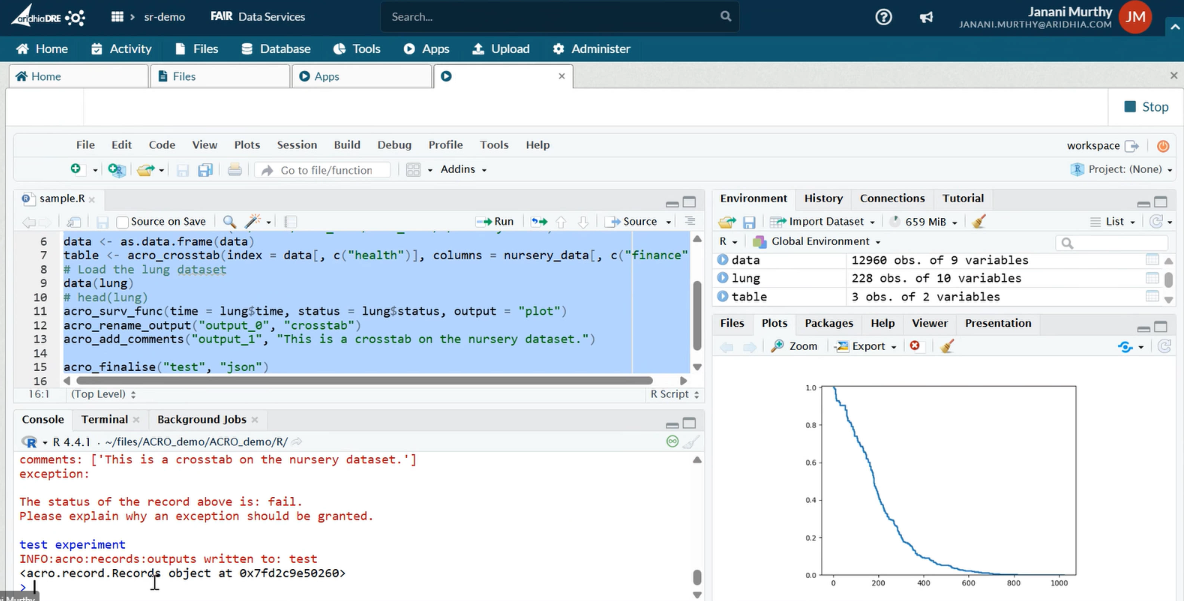The width and height of the screenshot is (1184, 601).
Task: Expand the table object details
Action: click(723, 297)
